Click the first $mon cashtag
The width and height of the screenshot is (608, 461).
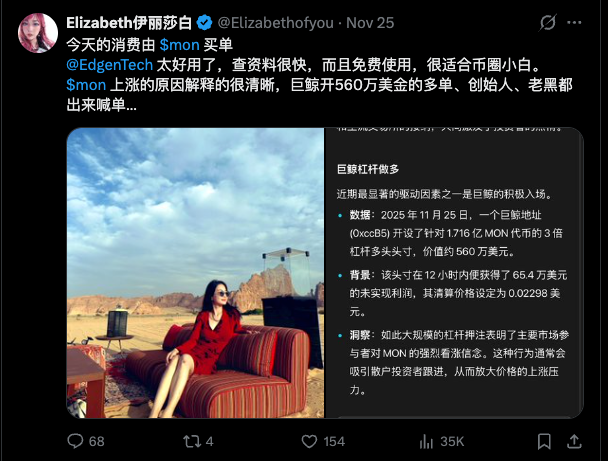click(x=180, y=45)
